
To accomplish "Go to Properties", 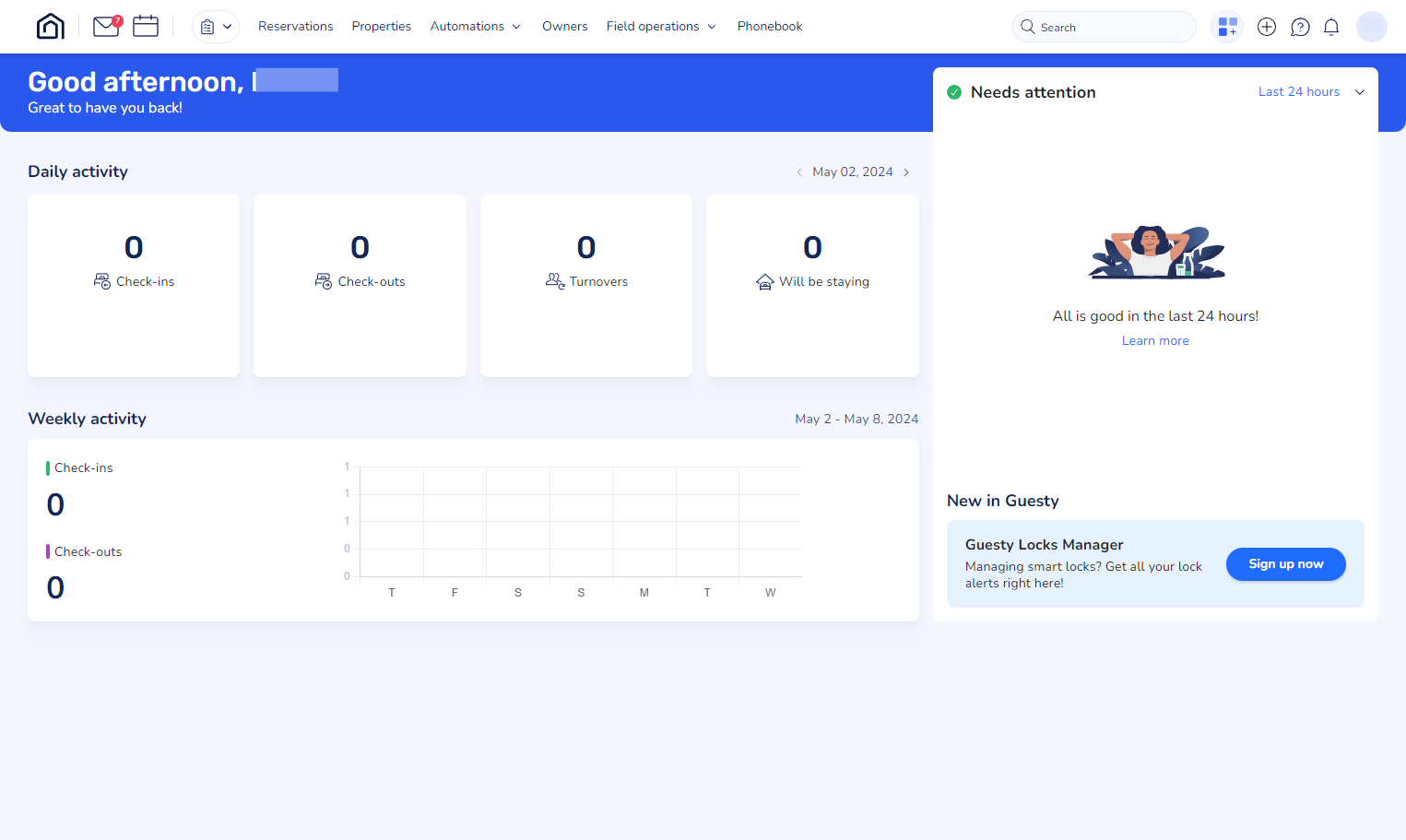I will (x=382, y=27).
